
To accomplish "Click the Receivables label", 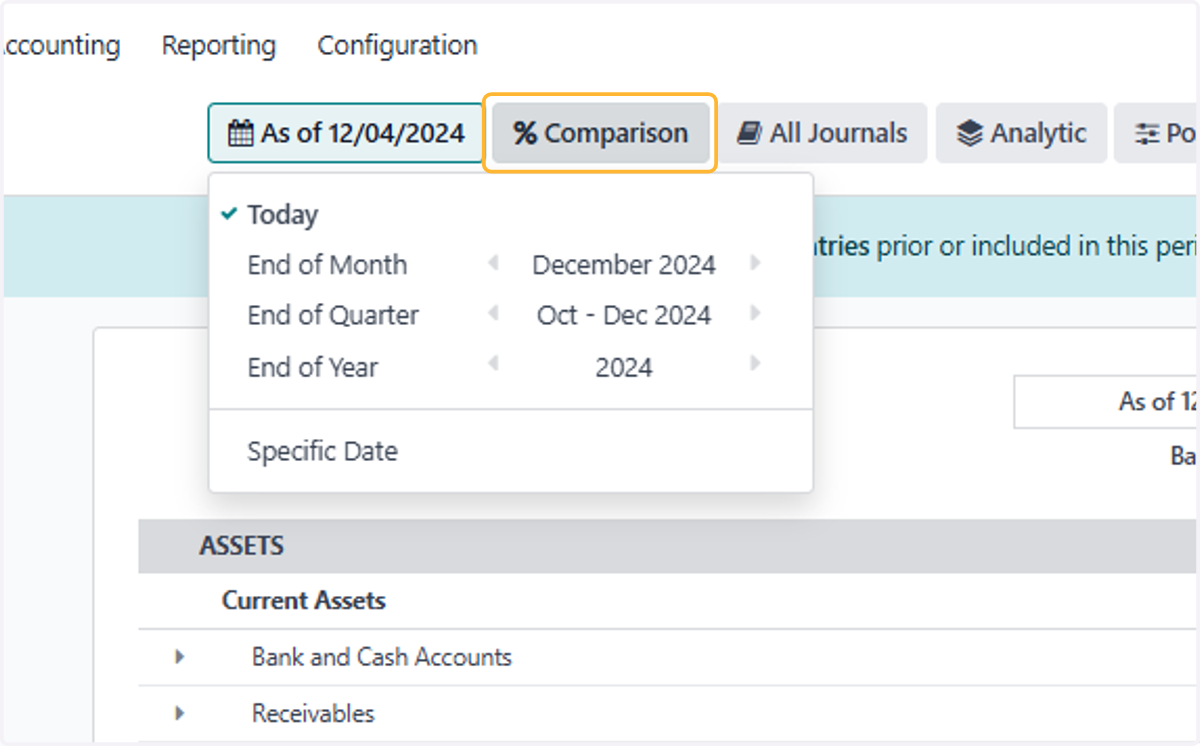I will click(313, 713).
